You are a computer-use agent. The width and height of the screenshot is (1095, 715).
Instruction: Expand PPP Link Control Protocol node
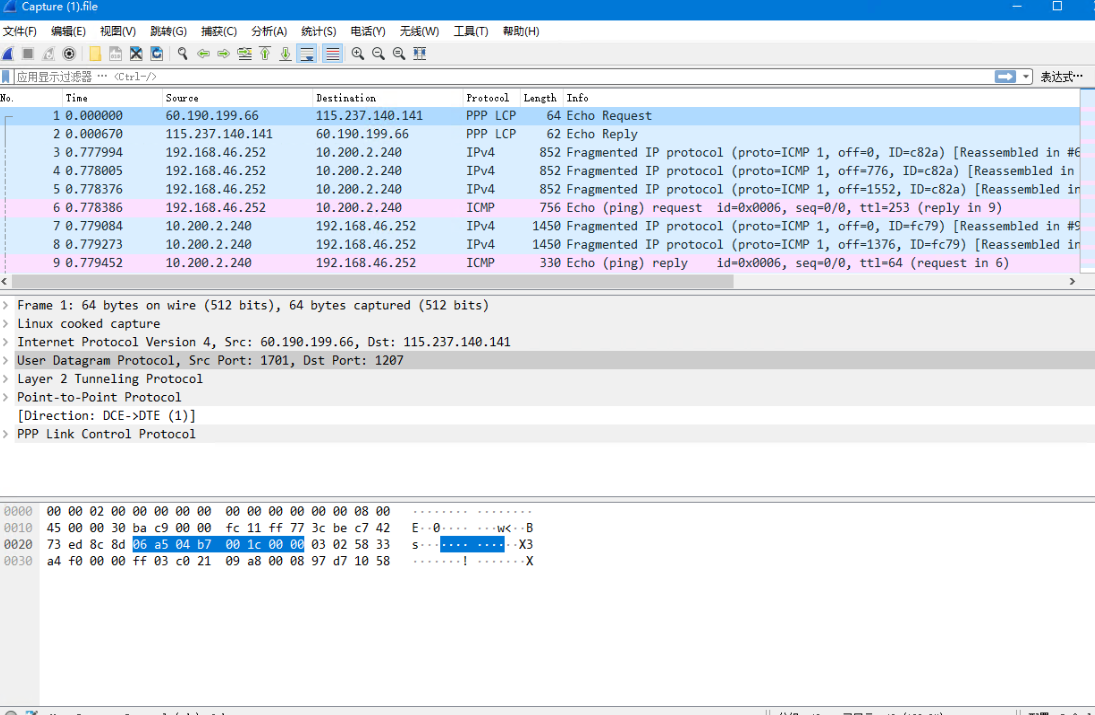7,434
